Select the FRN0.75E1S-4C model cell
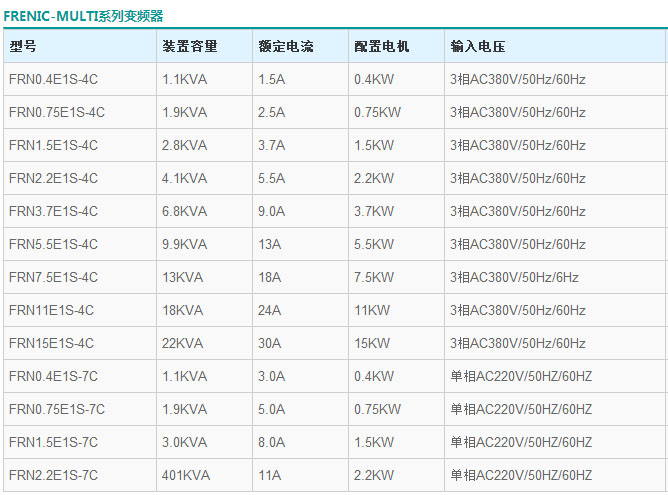668x495 pixels. [57, 112]
